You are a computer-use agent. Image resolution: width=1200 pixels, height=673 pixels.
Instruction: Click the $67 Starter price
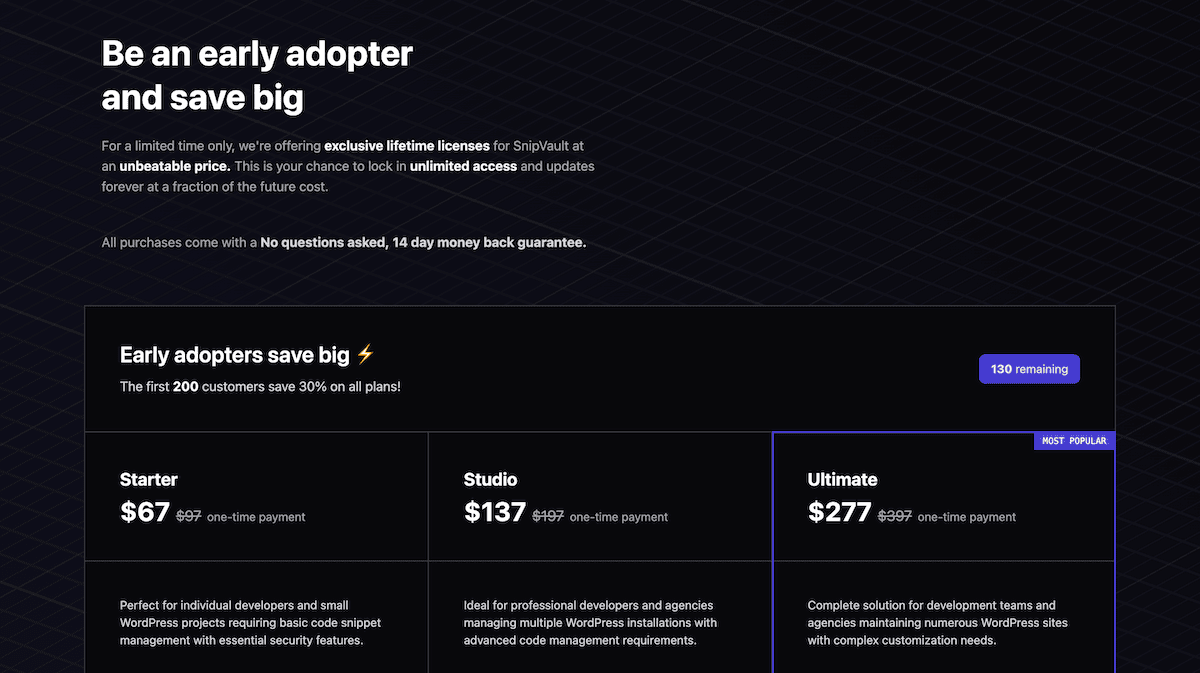pyautogui.click(x=145, y=512)
